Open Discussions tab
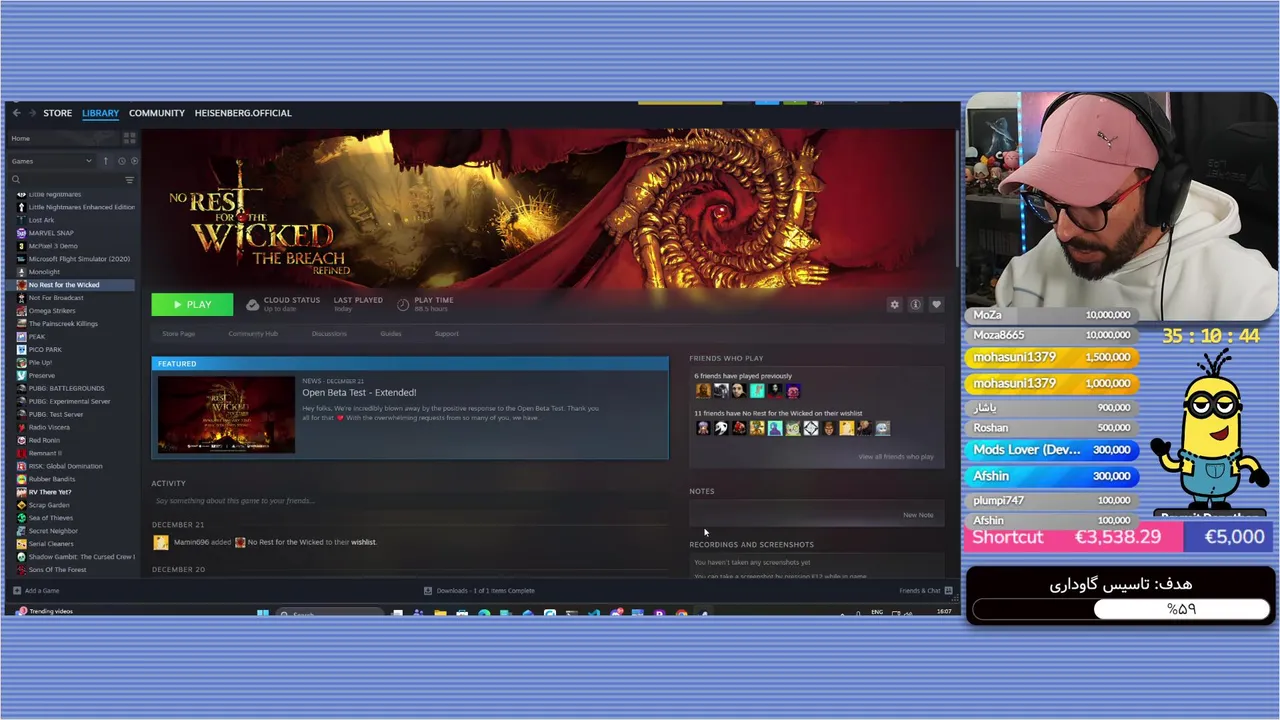Screen dimensions: 1280x720 pos(329,333)
